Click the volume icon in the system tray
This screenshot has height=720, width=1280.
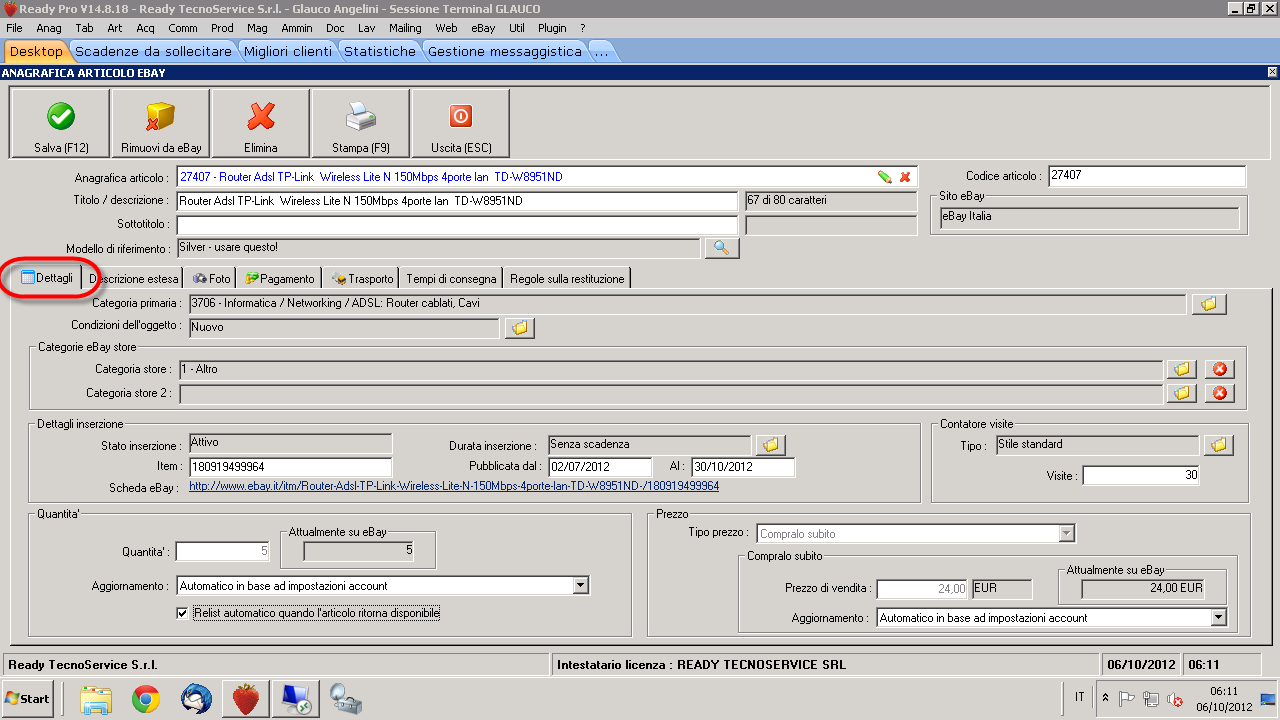(1175, 699)
